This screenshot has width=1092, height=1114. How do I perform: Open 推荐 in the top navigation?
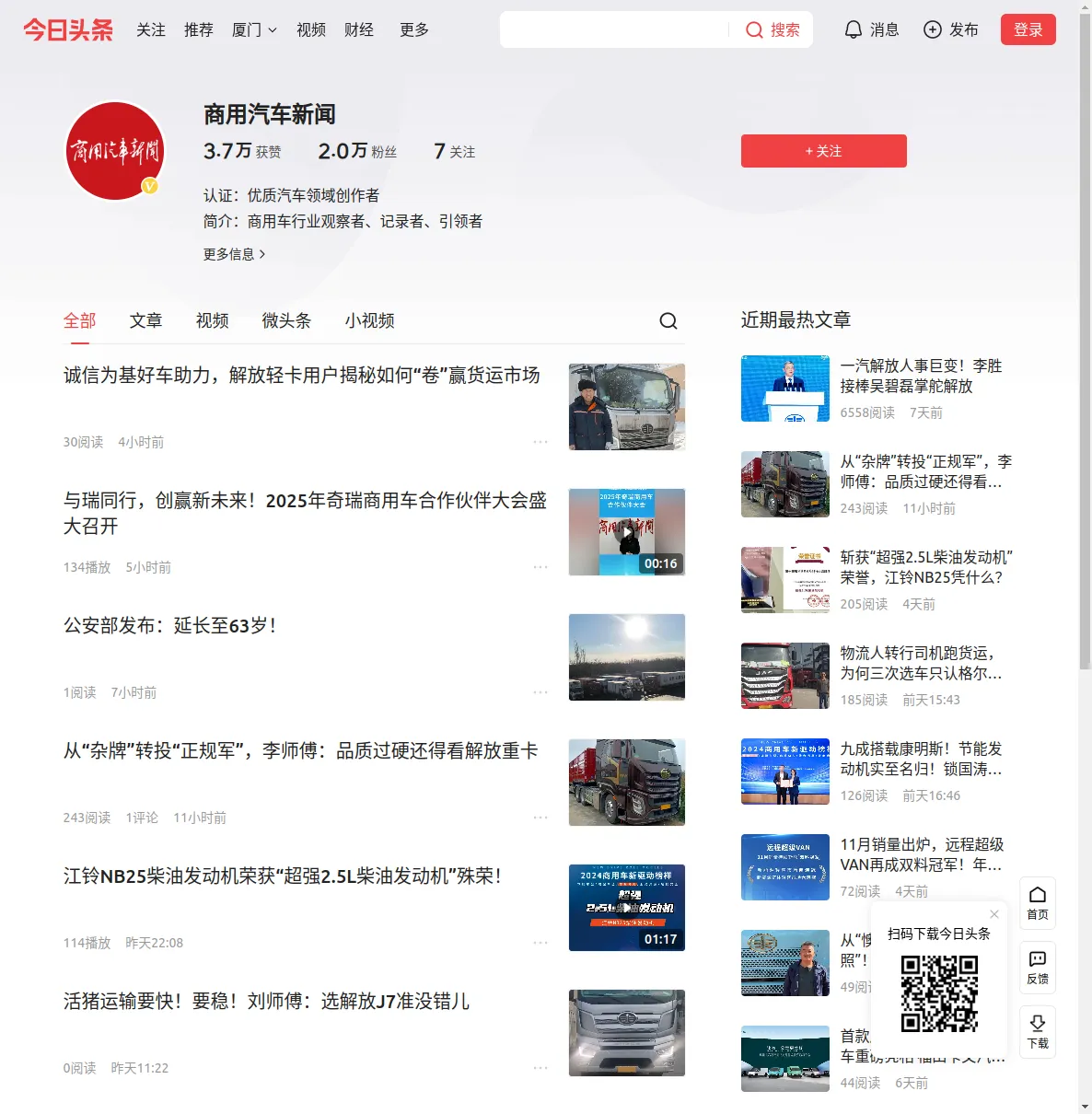pos(199,29)
